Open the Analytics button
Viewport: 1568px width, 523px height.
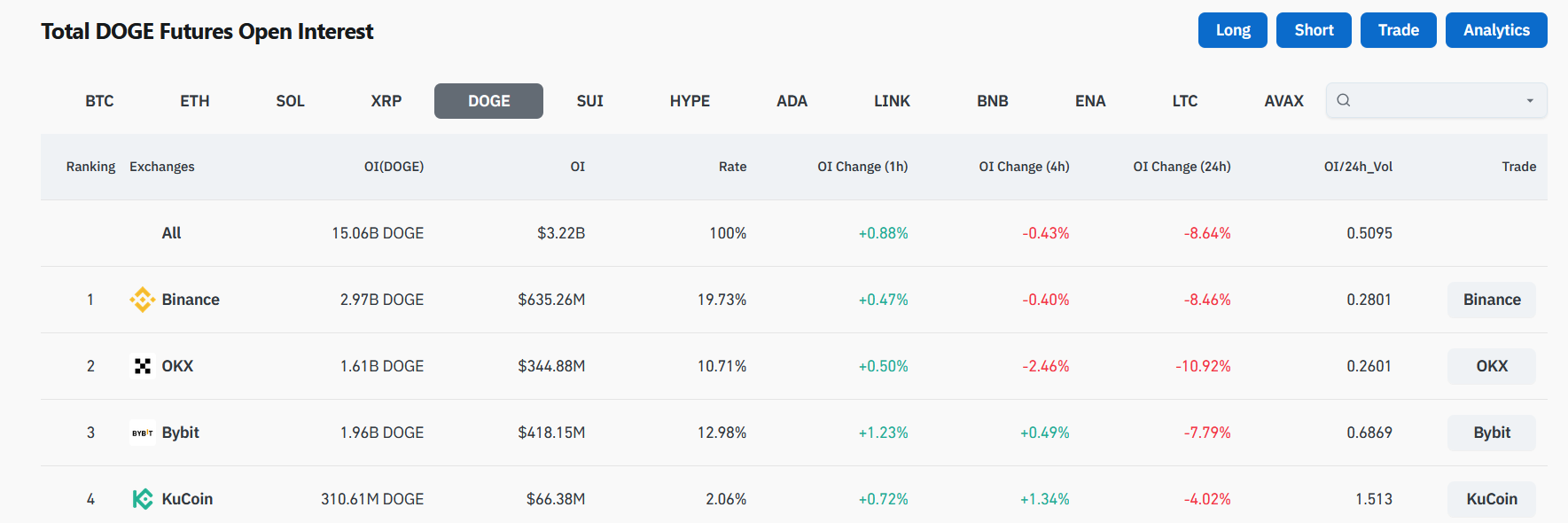(1495, 30)
